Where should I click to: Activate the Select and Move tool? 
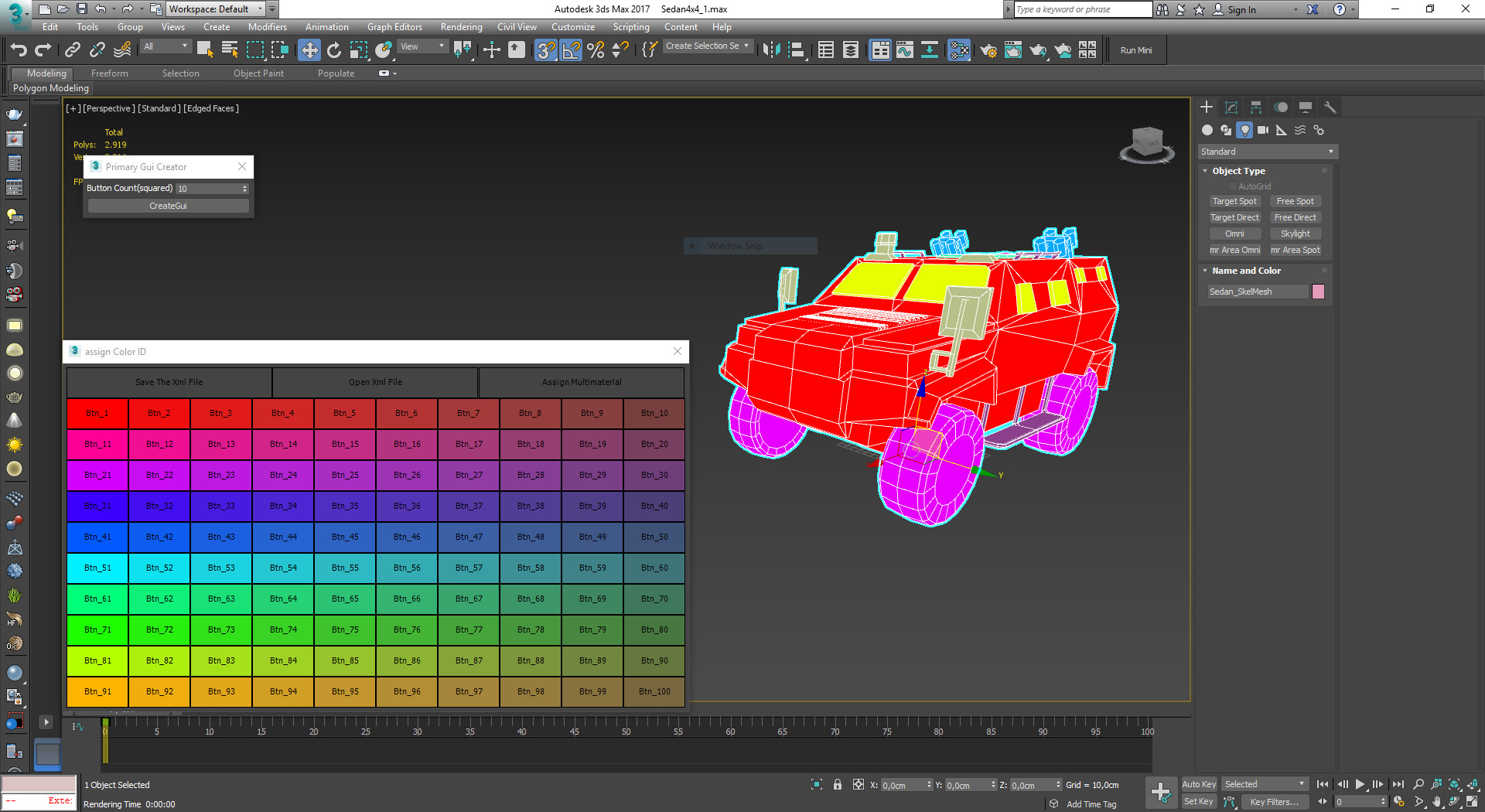click(x=309, y=50)
